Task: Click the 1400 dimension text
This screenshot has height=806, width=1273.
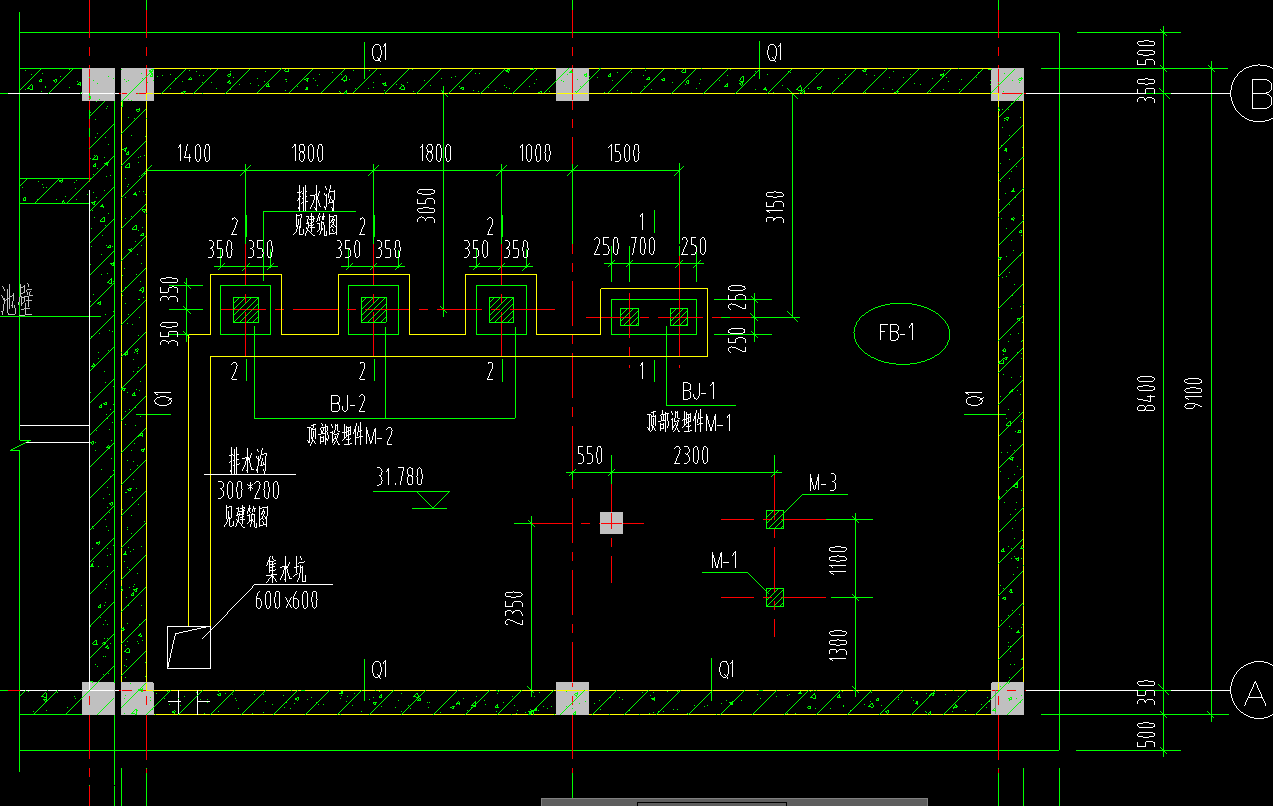Action: click(x=194, y=153)
